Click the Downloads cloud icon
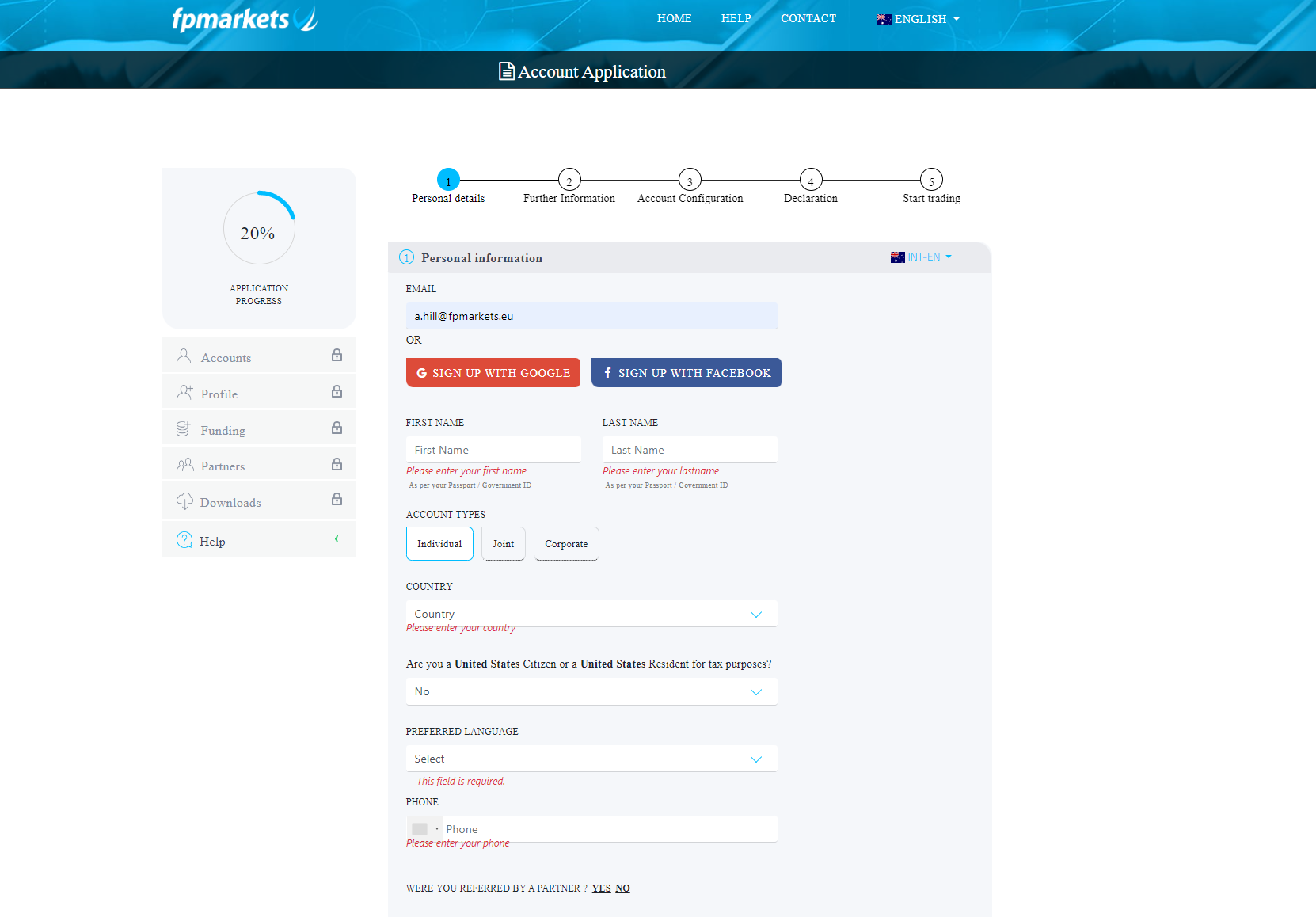Screen dimensions: 1316x917 (184, 501)
